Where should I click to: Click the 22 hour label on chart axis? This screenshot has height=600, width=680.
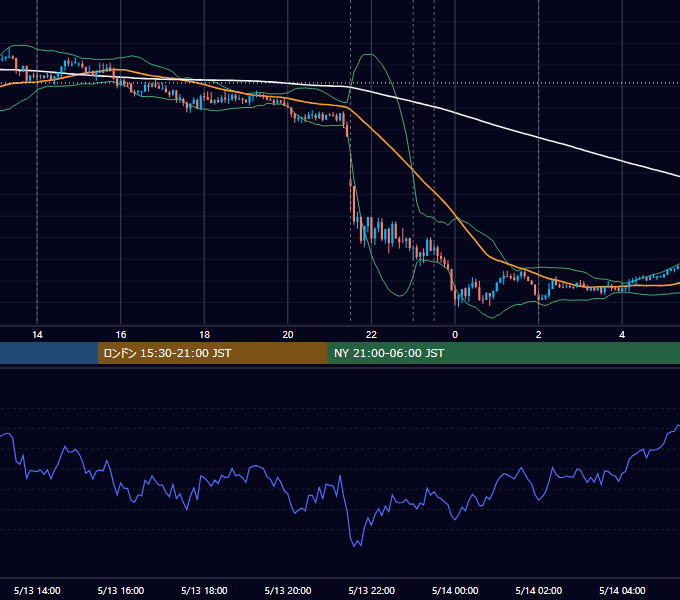point(371,335)
